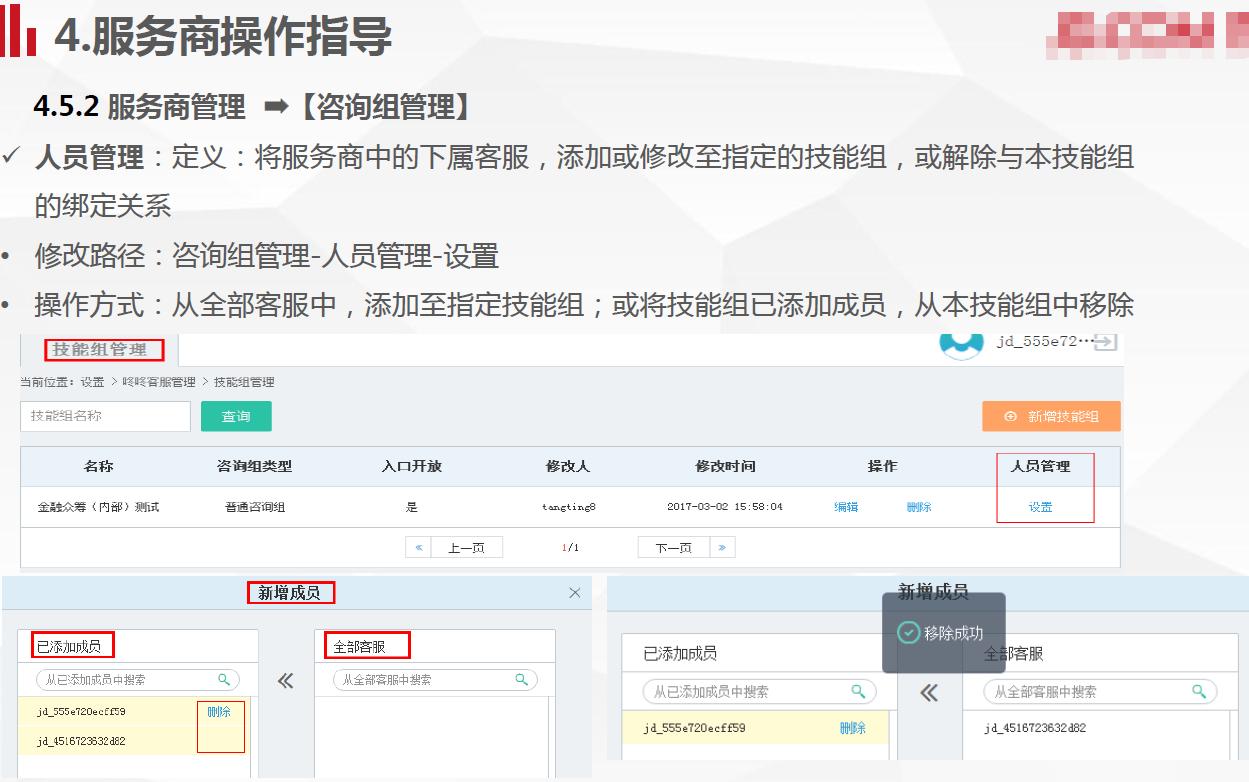Screen dimensions: 1249x782
Task: Click the double-left arrow in right dialog
Action: click(929, 693)
